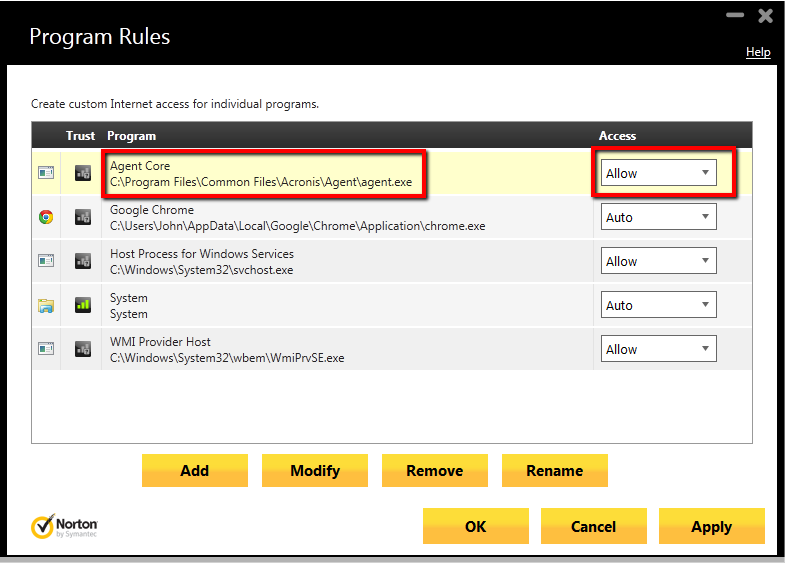
Task: Sort the list by the Trust column header
Action: 80,136
